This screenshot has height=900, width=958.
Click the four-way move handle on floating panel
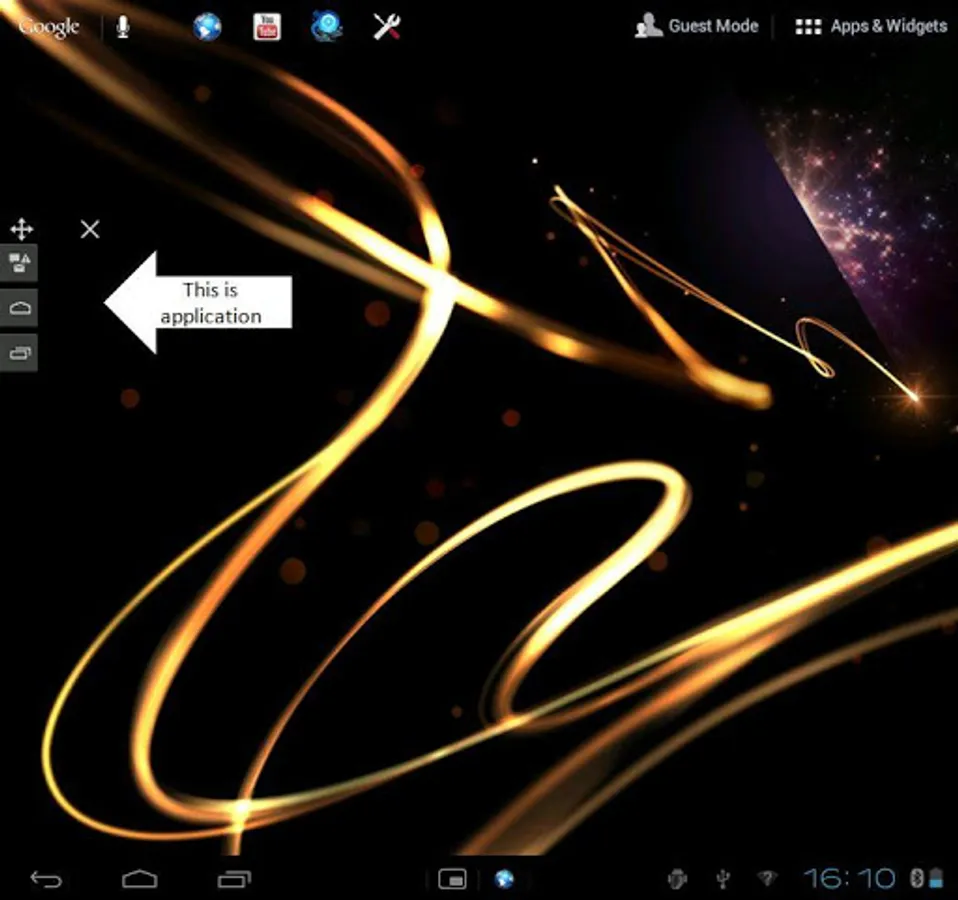click(20, 229)
